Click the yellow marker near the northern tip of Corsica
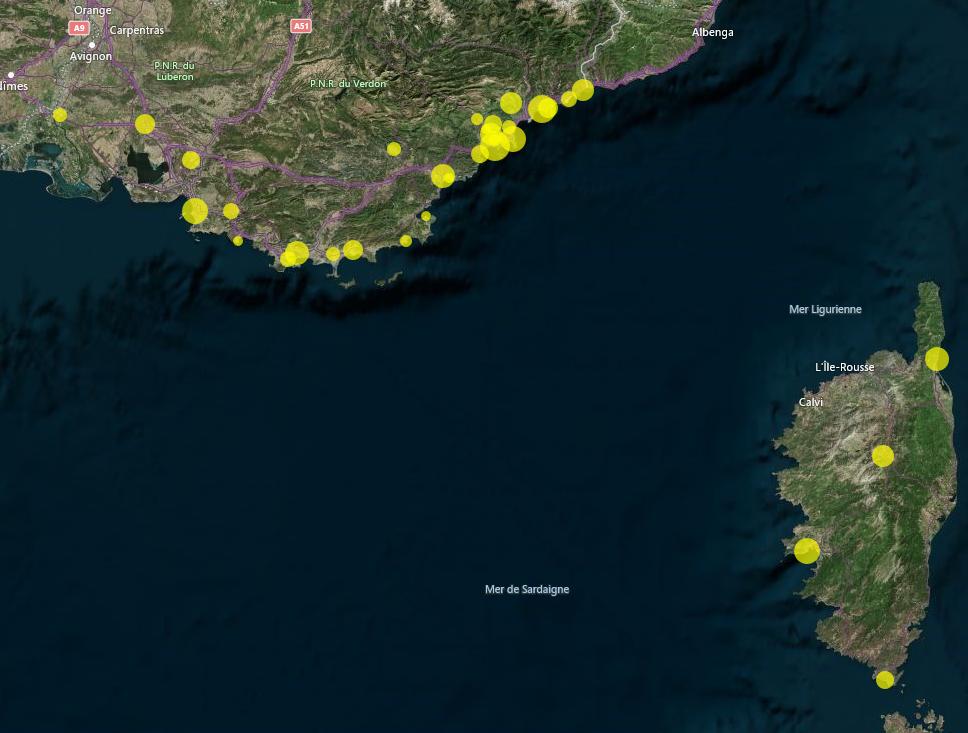Viewport: 968px width, 733px height. pos(936,357)
